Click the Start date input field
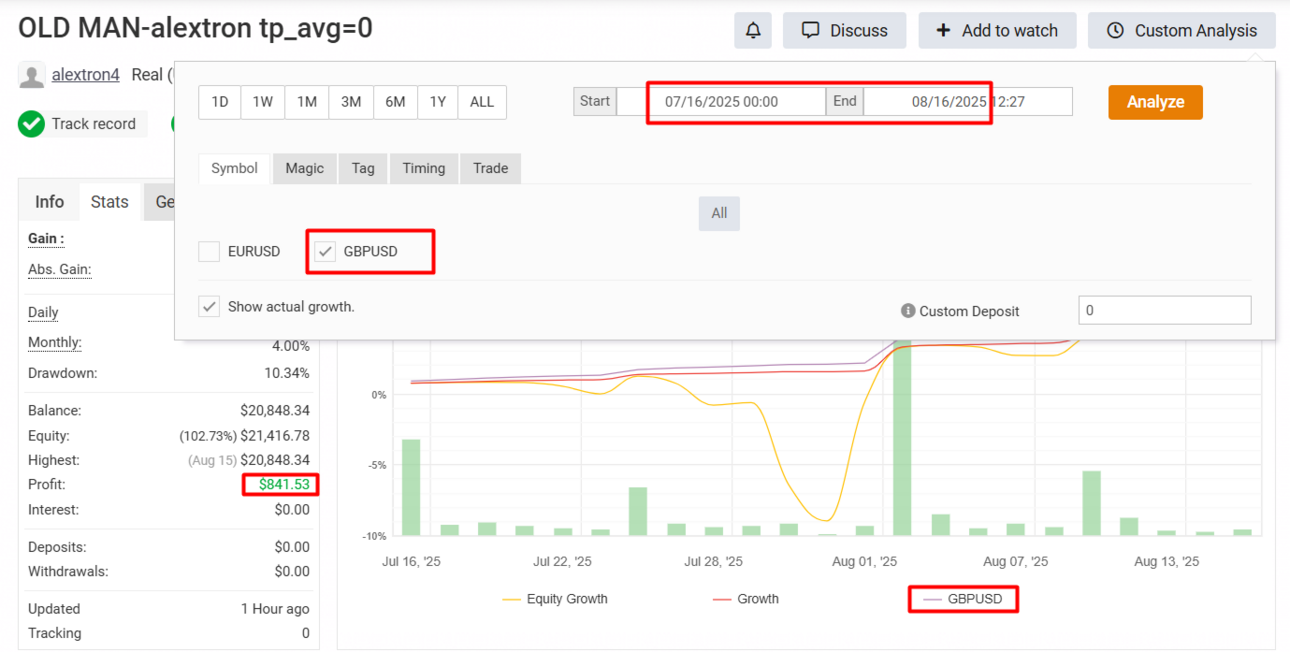The height and width of the screenshot is (652, 1290). pos(721,102)
